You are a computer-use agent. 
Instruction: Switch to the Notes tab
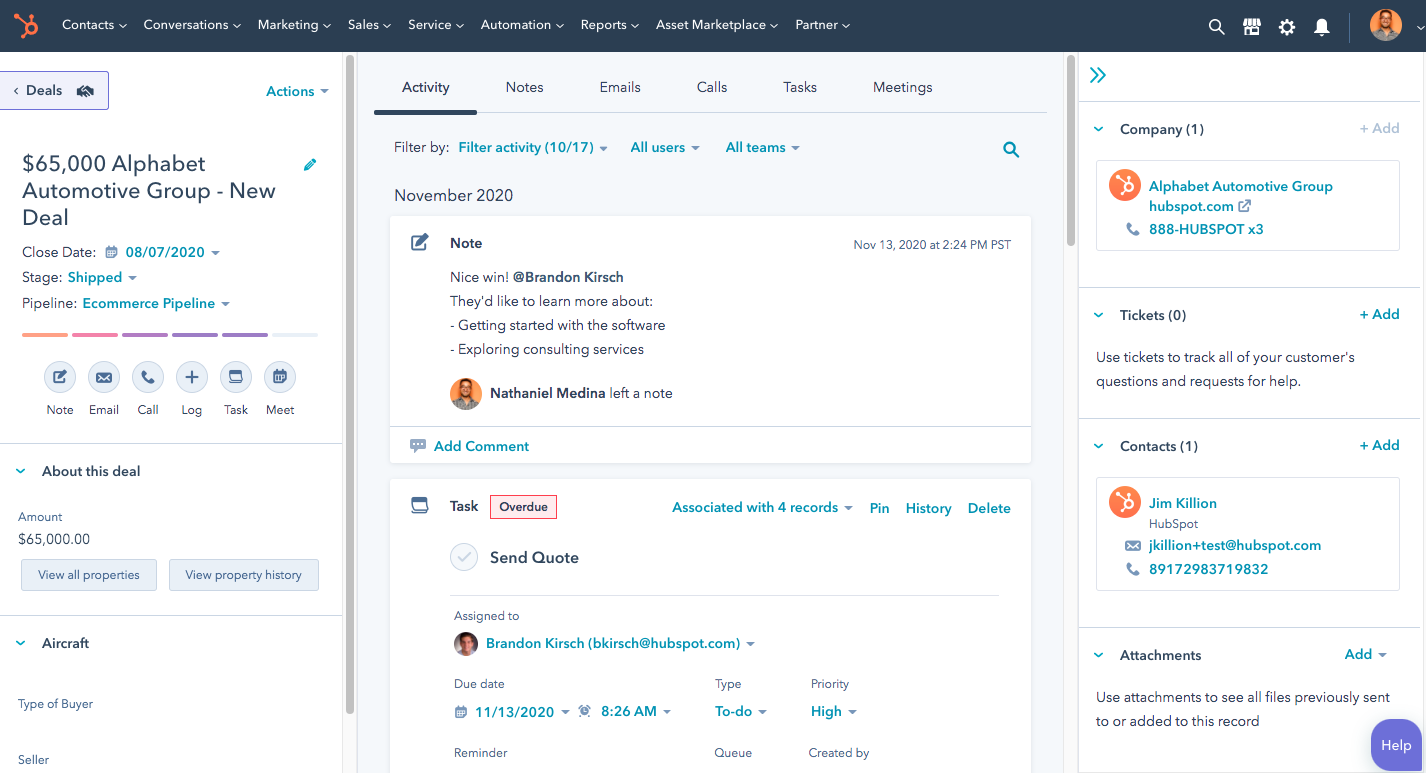(x=524, y=87)
